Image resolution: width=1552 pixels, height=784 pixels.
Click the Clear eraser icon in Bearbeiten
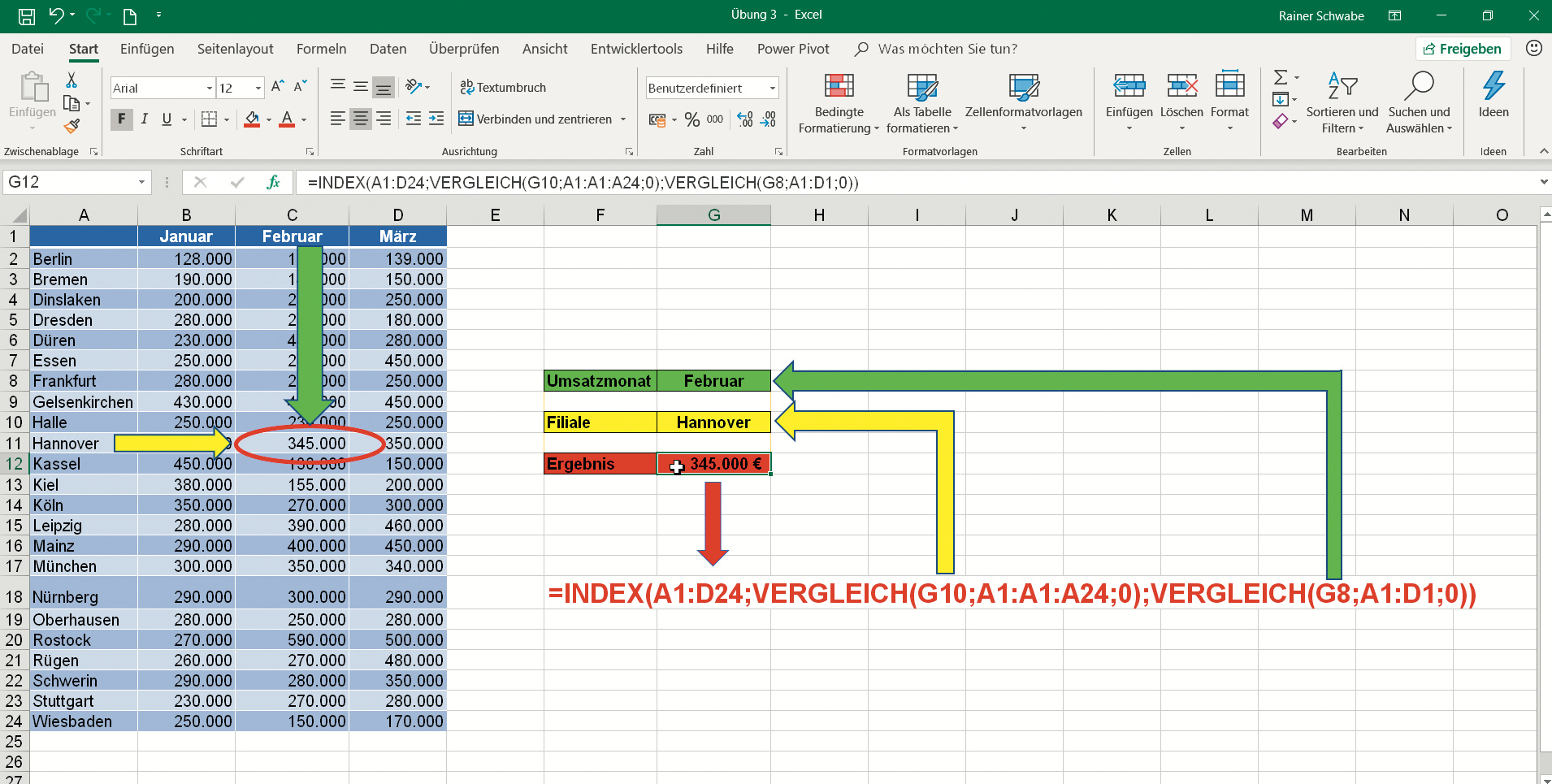pos(1281,121)
